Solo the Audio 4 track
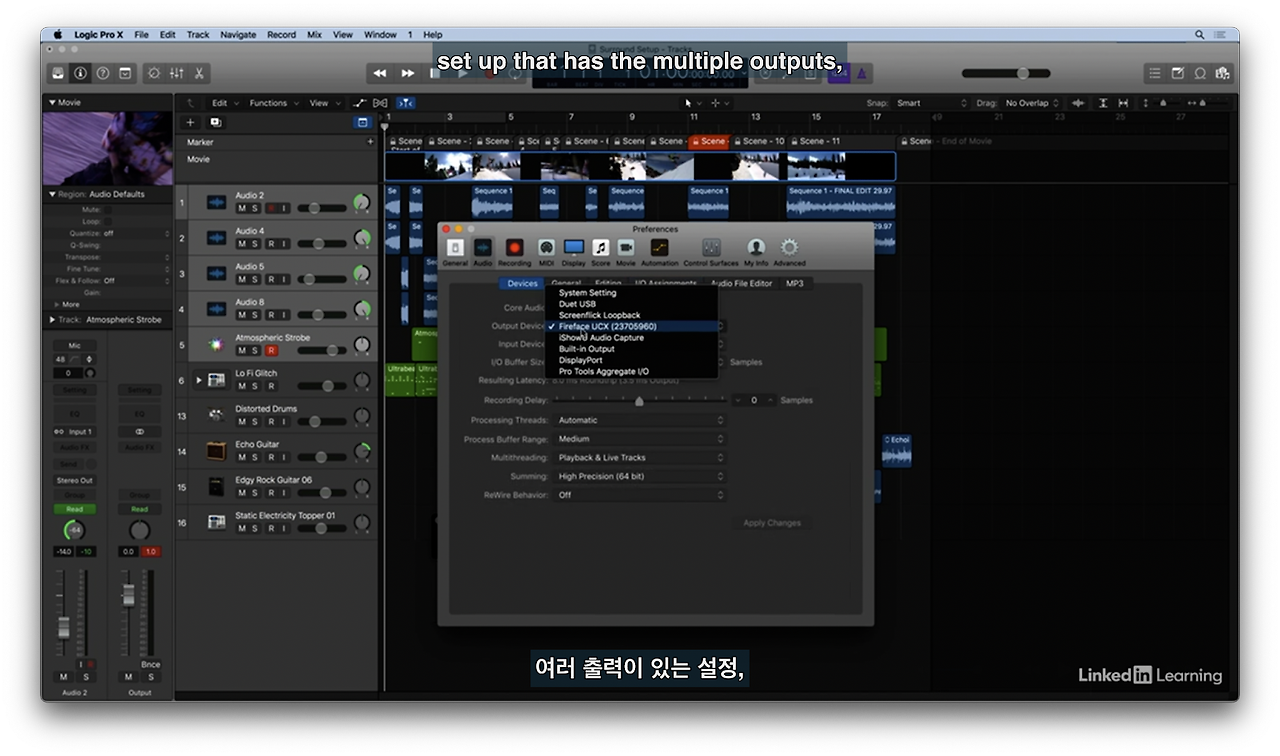Image resolution: width=1280 pixels, height=756 pixels. 255,244
